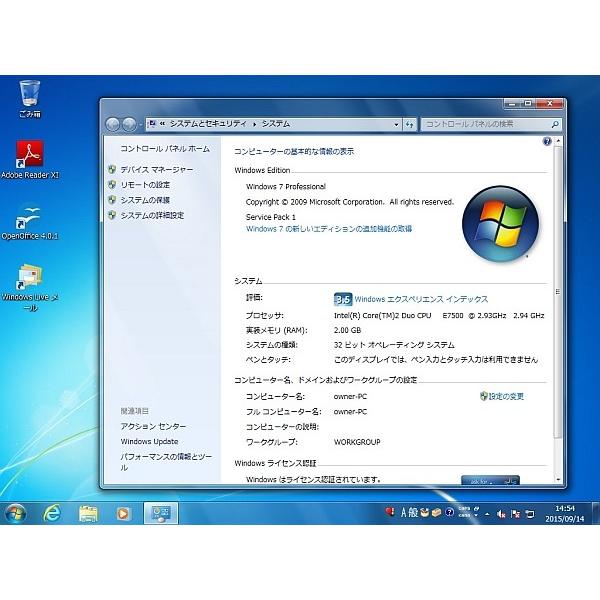Viewport: 600px width, 600px height.
Task: Open リモートの設定 in the left pane
Action: 145,185
